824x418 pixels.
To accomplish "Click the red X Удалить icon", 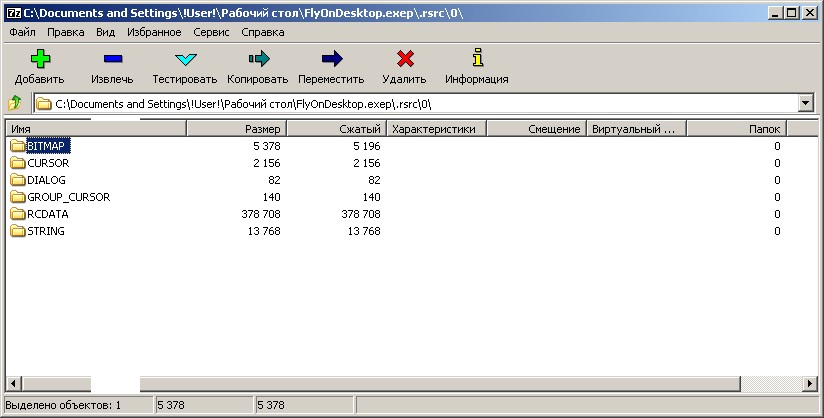I will pos(405,59).
